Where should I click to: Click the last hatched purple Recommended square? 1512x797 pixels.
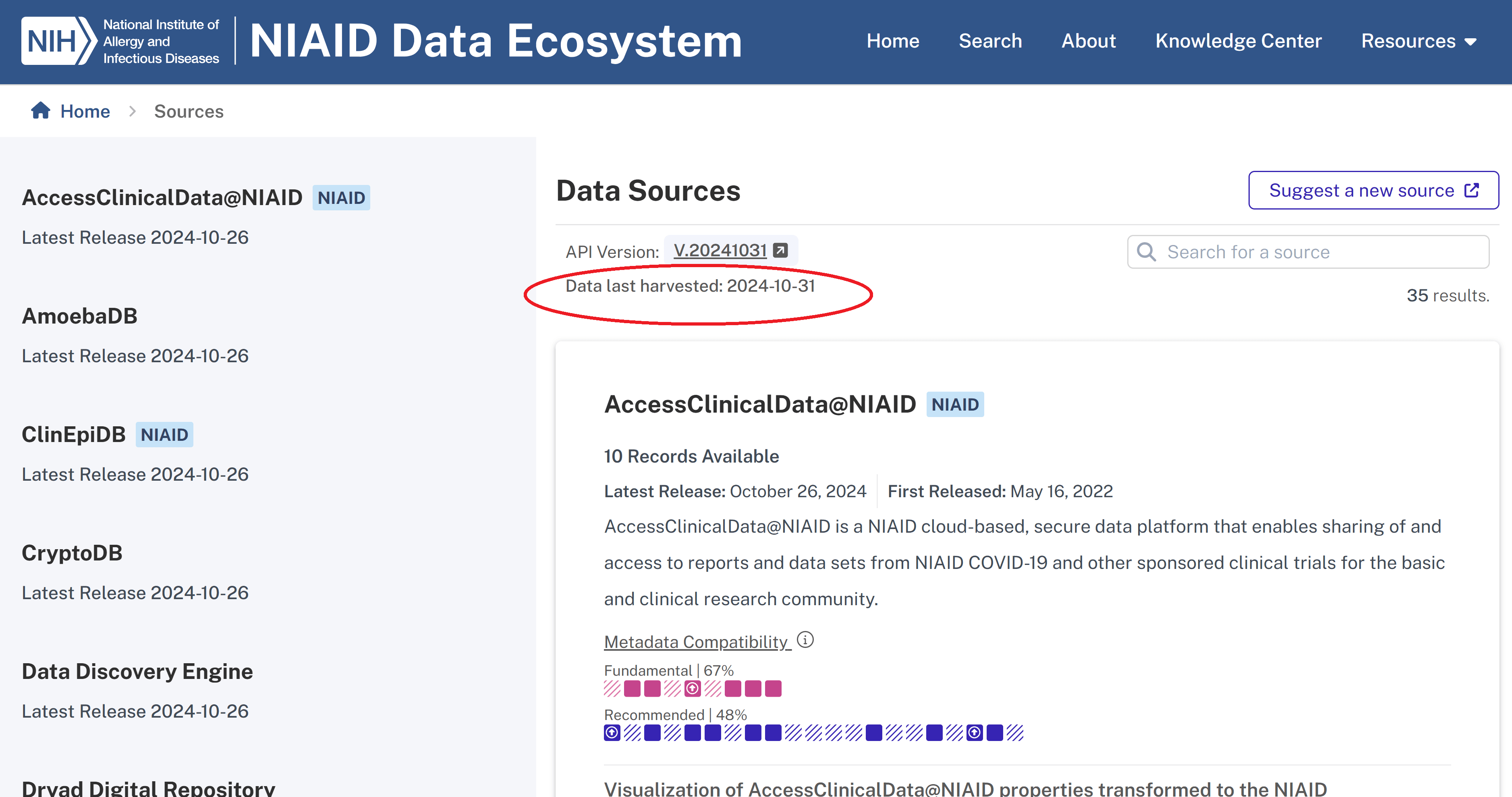pos(1015,733)
